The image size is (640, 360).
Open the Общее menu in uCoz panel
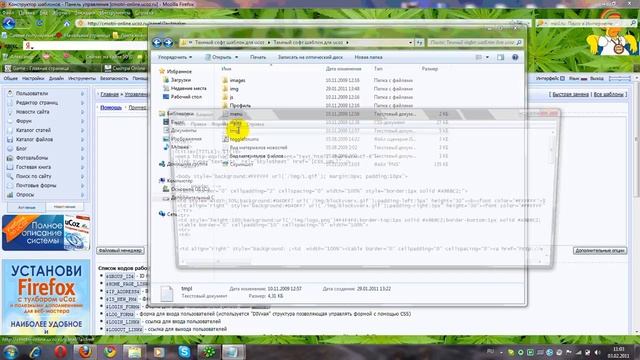pyautogui.click(x=11, y=78)
